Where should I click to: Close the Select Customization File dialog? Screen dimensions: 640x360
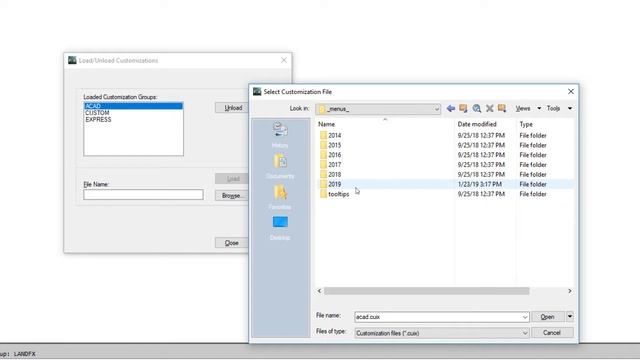571,92
